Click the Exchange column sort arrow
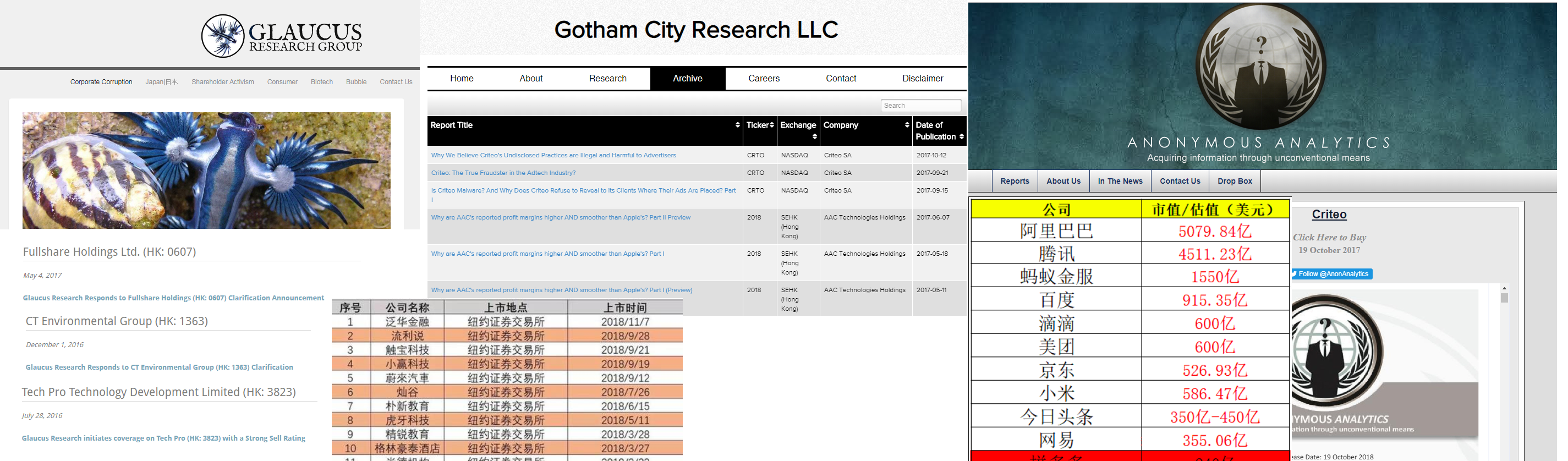Screen dimensions: 1568x461 click(x=814, y=136)
